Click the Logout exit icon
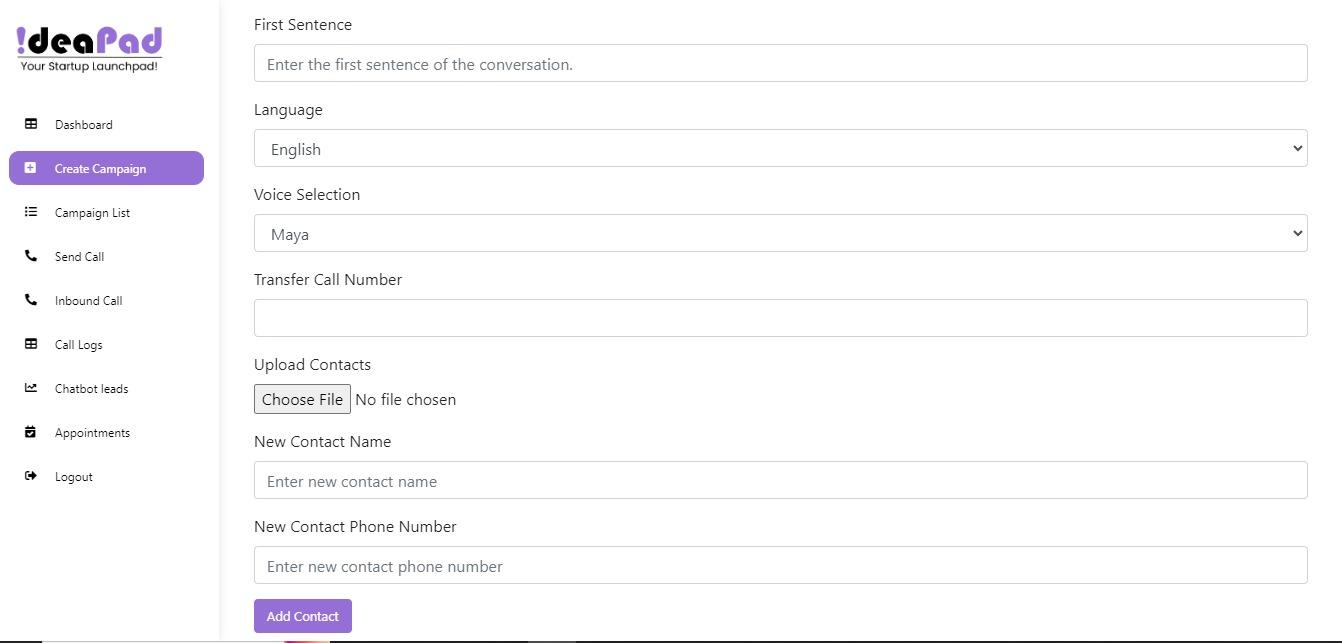1342x643 pixels. point(31,476)
